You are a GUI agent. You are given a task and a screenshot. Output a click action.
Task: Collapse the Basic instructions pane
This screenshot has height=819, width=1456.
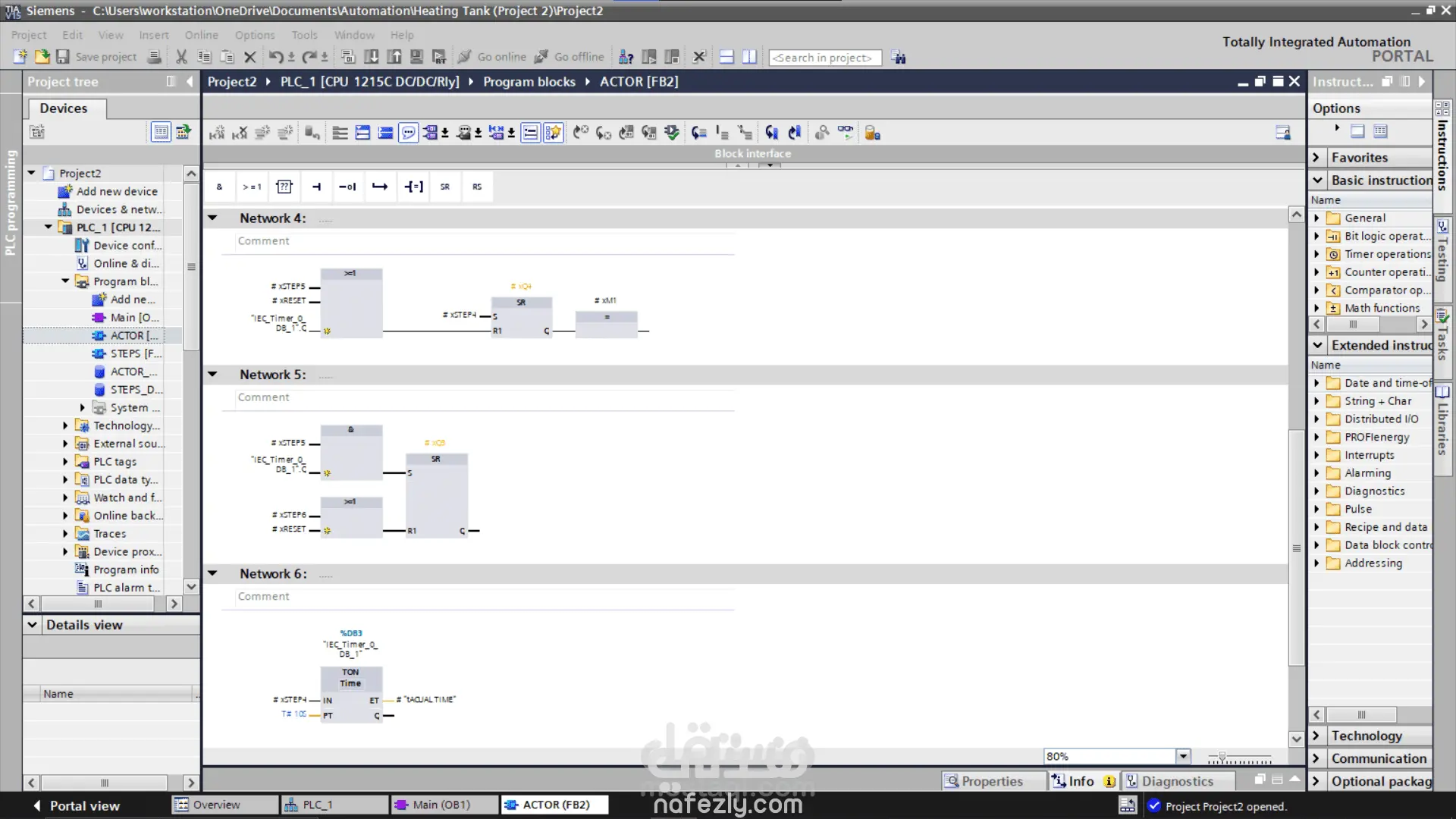1317,180
